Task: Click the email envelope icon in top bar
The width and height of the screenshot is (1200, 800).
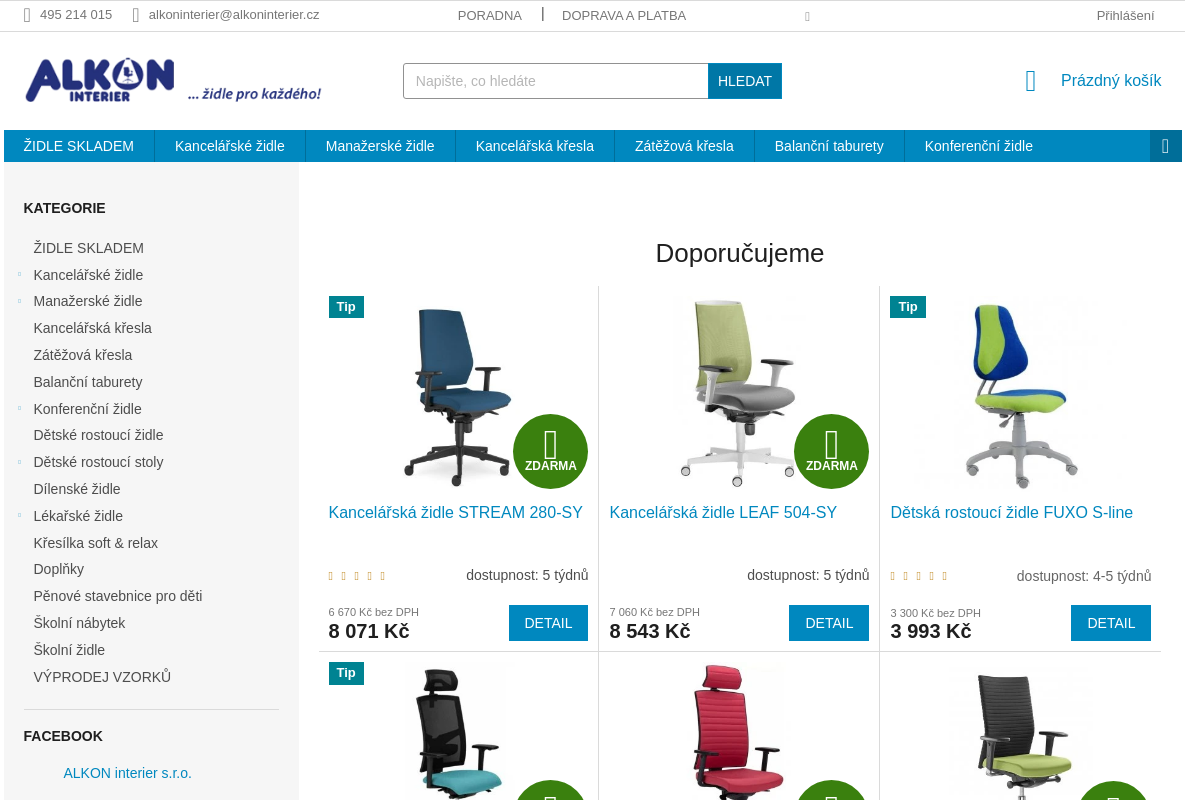Action: pos(136,15)
